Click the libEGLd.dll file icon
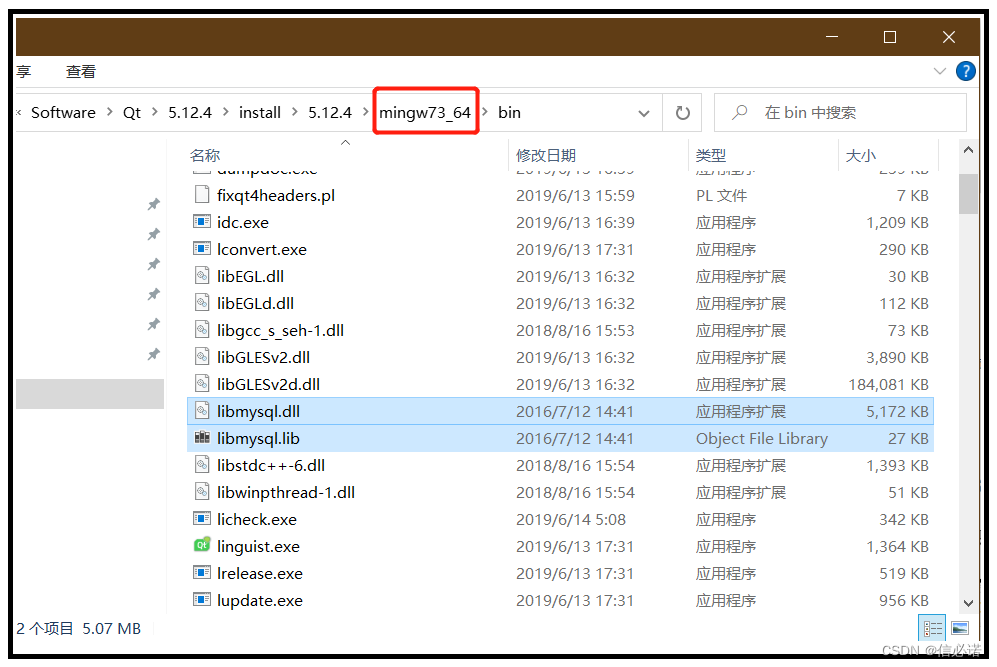Viewport: 997px width, 667px height. pos(202,303)
